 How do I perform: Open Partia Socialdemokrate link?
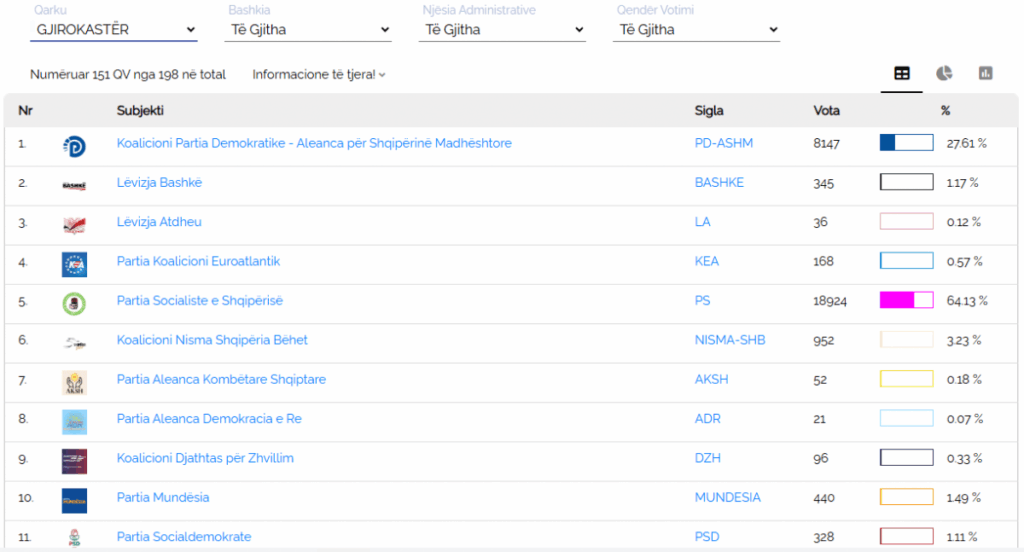tap(184, 536)
